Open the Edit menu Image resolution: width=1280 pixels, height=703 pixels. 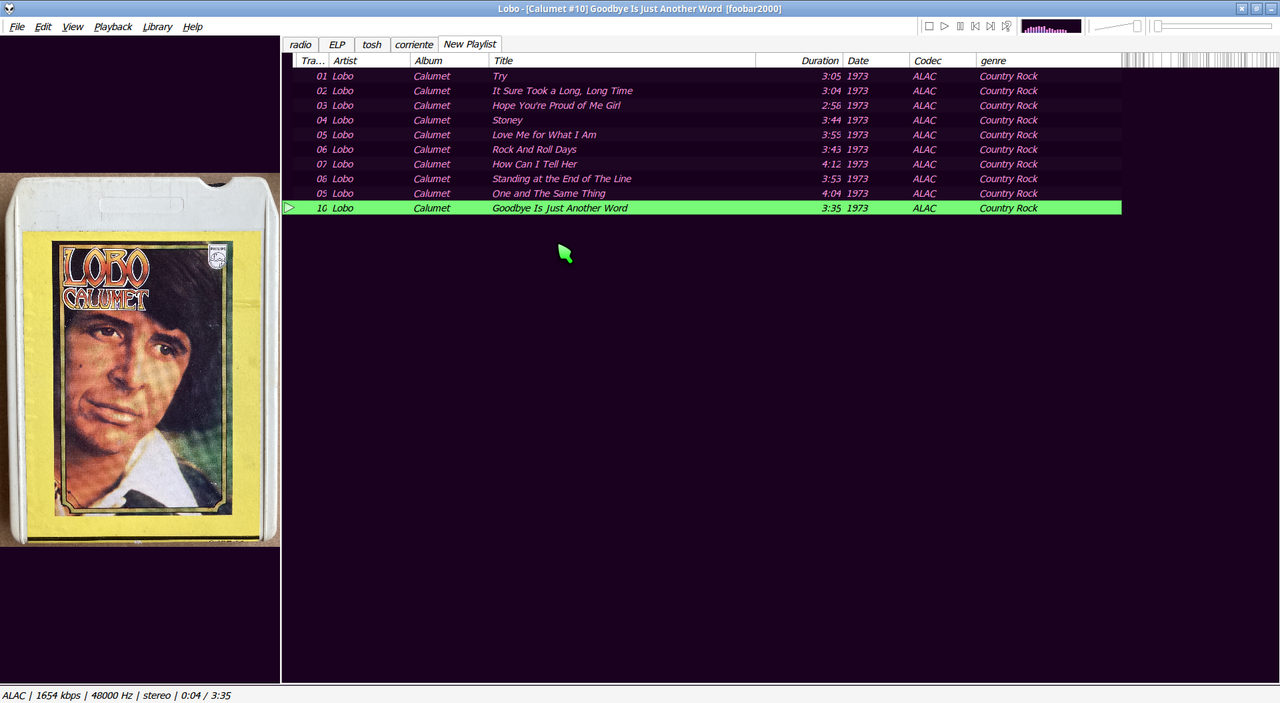pyautogui.click(x=43, y=27)
